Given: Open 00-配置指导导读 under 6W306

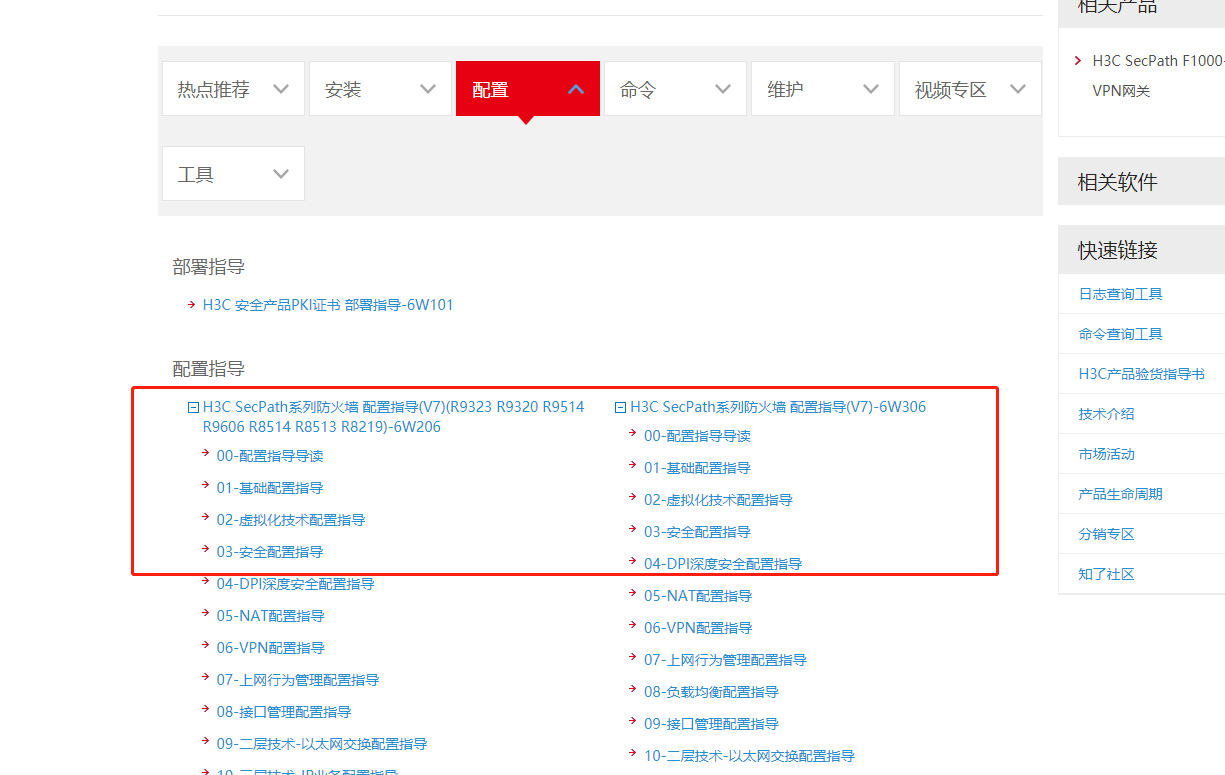Looking at the screenshot, I should pyautogui.click(x=697, y=436).
